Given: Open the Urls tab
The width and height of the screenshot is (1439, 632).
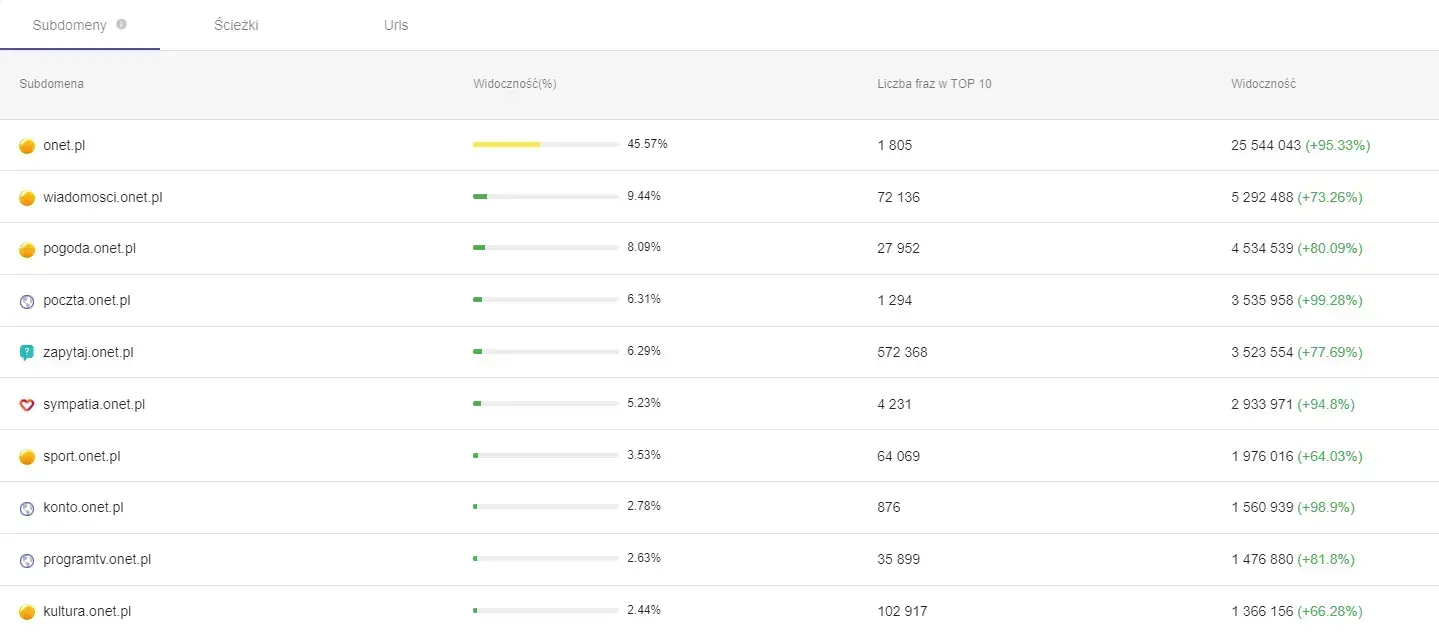Looking at the screenshot, I should pos(396,25).
